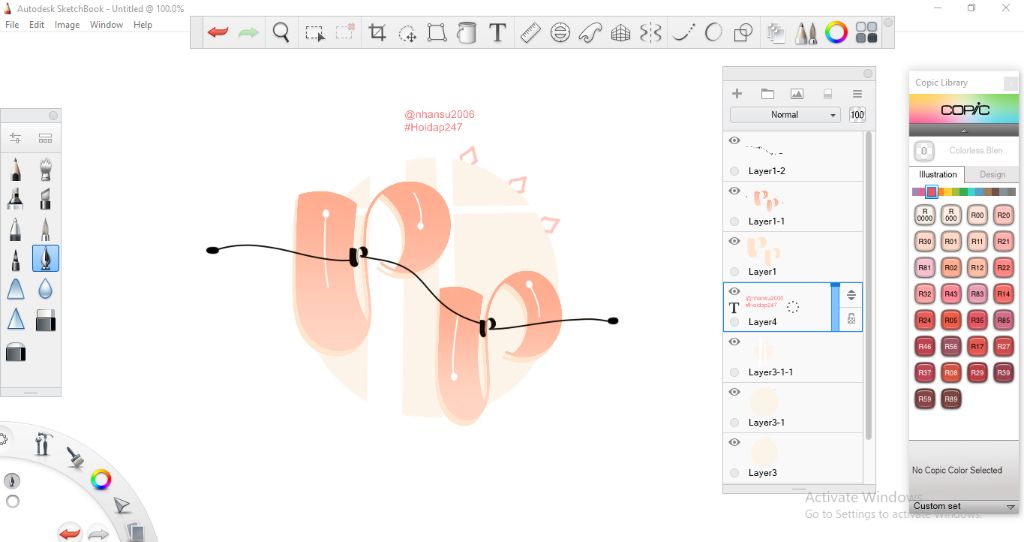
Task: Select the pencil brush in brush palette
Action: coord(16,169)
